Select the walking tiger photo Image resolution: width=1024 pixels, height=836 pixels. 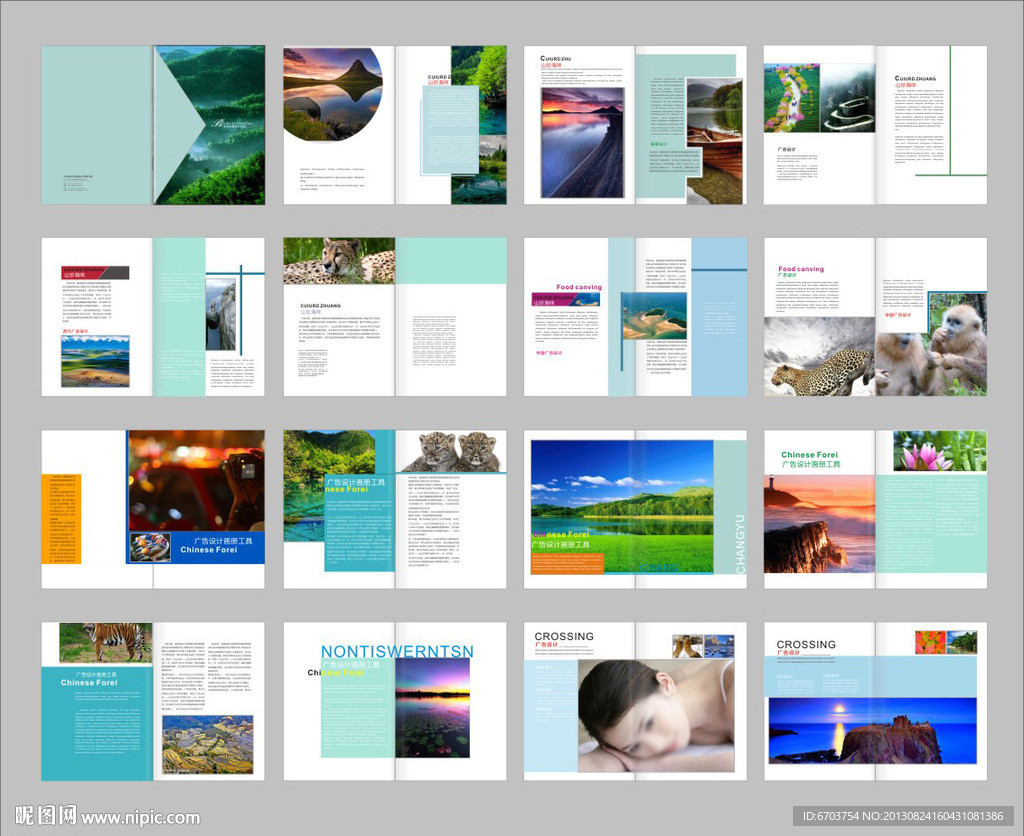click(x=105, y=642)
